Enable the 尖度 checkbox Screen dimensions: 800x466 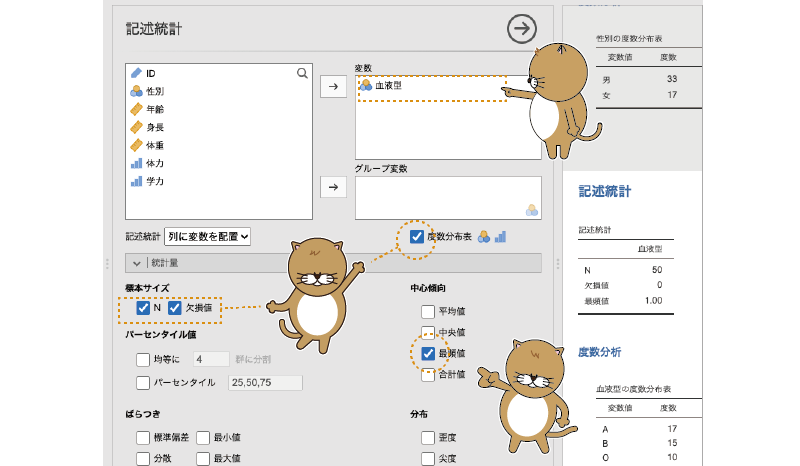click(428, 458)
